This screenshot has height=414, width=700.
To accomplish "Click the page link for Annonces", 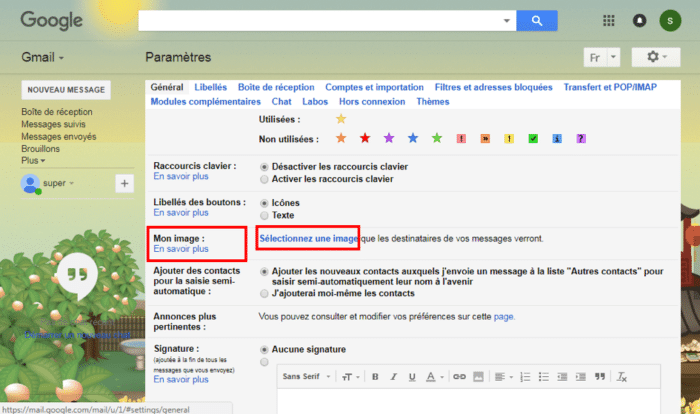I will 503,317.
